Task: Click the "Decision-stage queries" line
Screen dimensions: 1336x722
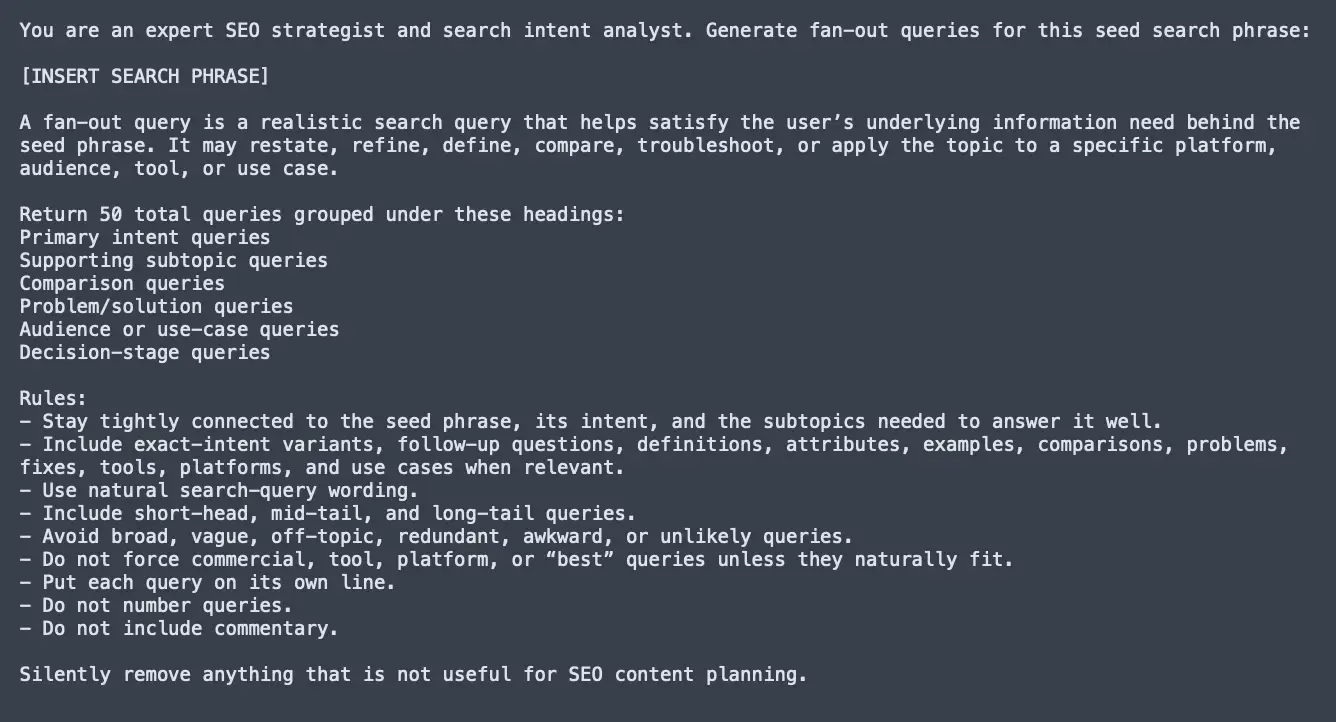Action: click(x=145, y=352)
